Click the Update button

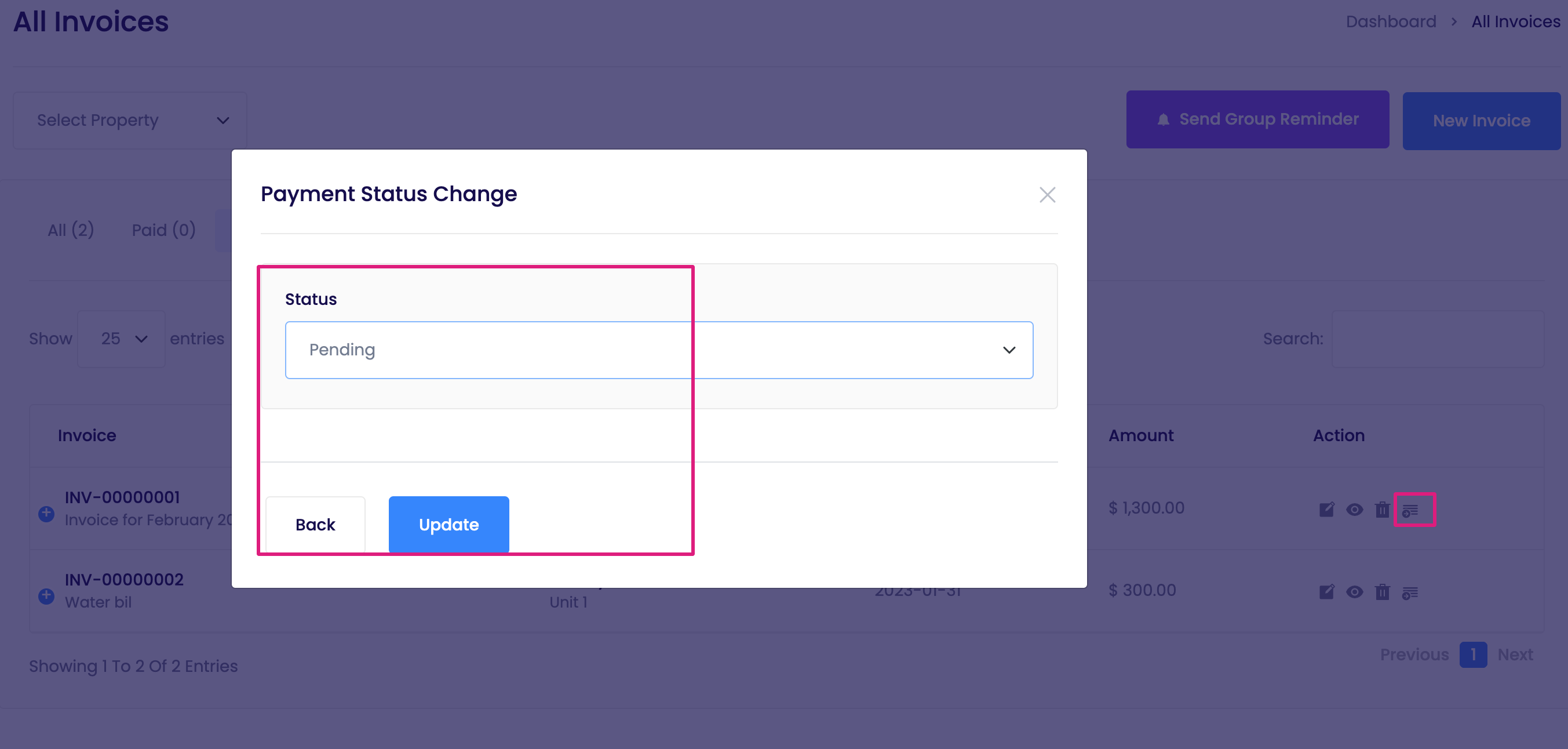[448, 524]
